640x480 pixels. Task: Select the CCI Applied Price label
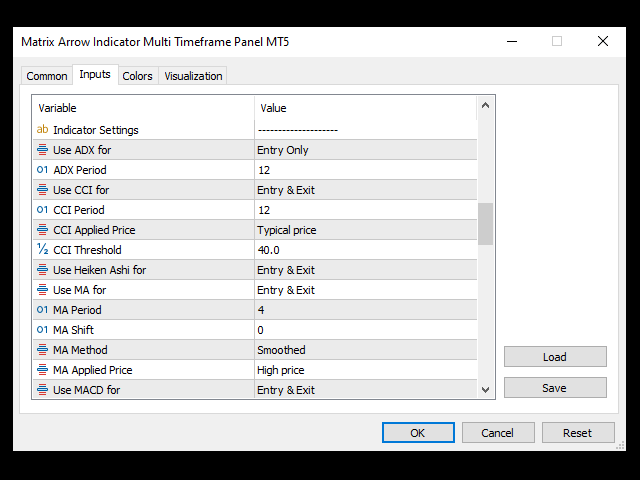(94, 230)
